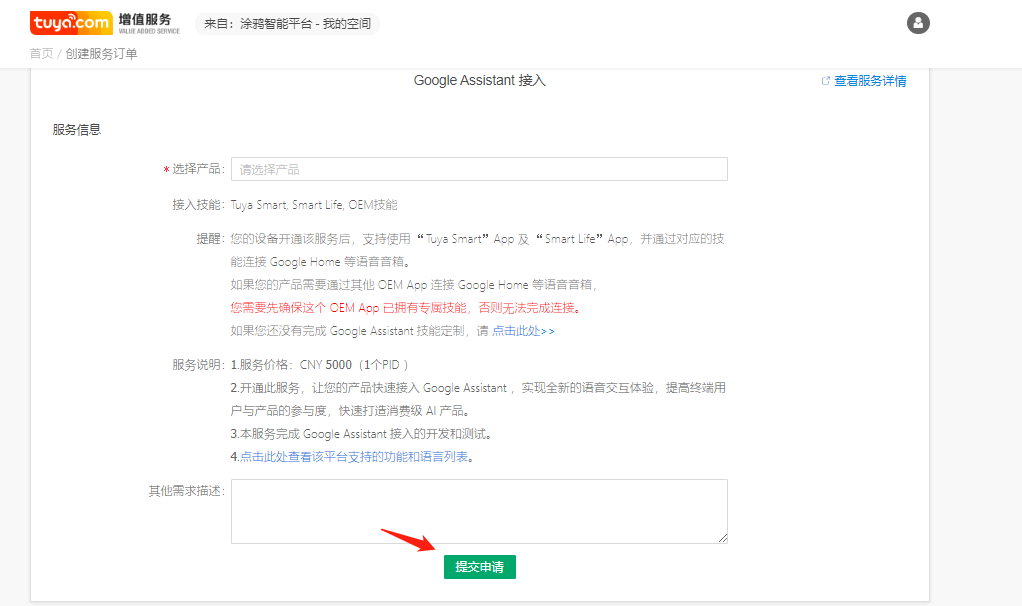Click the green 提交申请 button

click(480, 567)
